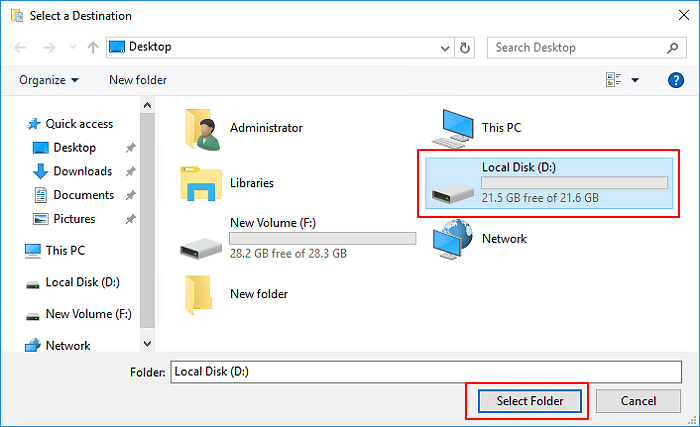The image size is (700, 427).
Task: Unpin Desktop from Quick access
Action: pyautogui.click(x=131, y=148)
